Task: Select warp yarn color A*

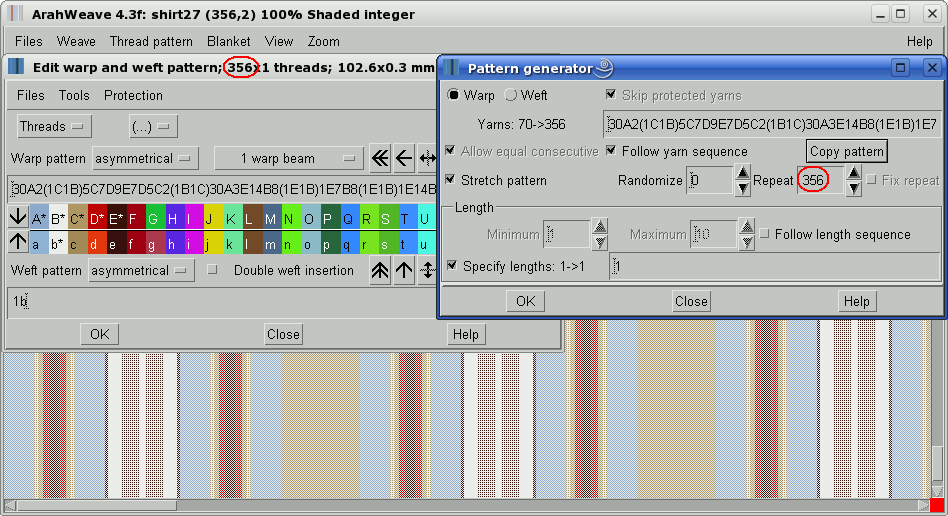Action: (x=39, y=218)
